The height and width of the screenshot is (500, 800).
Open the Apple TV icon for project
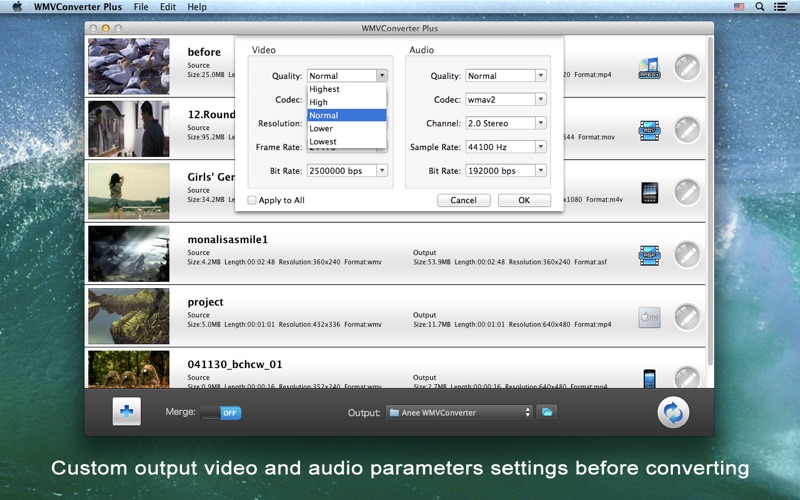649,317
